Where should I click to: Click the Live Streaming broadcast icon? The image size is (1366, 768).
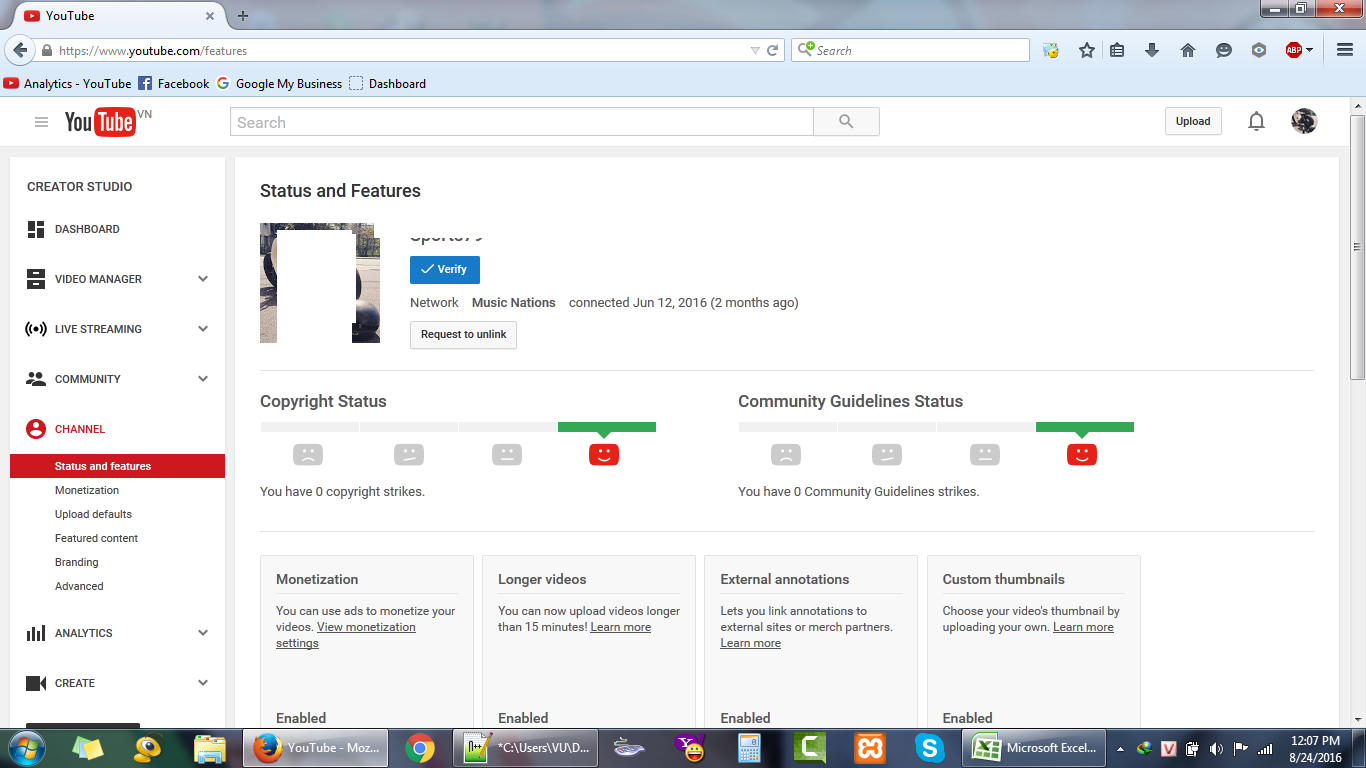36,329
